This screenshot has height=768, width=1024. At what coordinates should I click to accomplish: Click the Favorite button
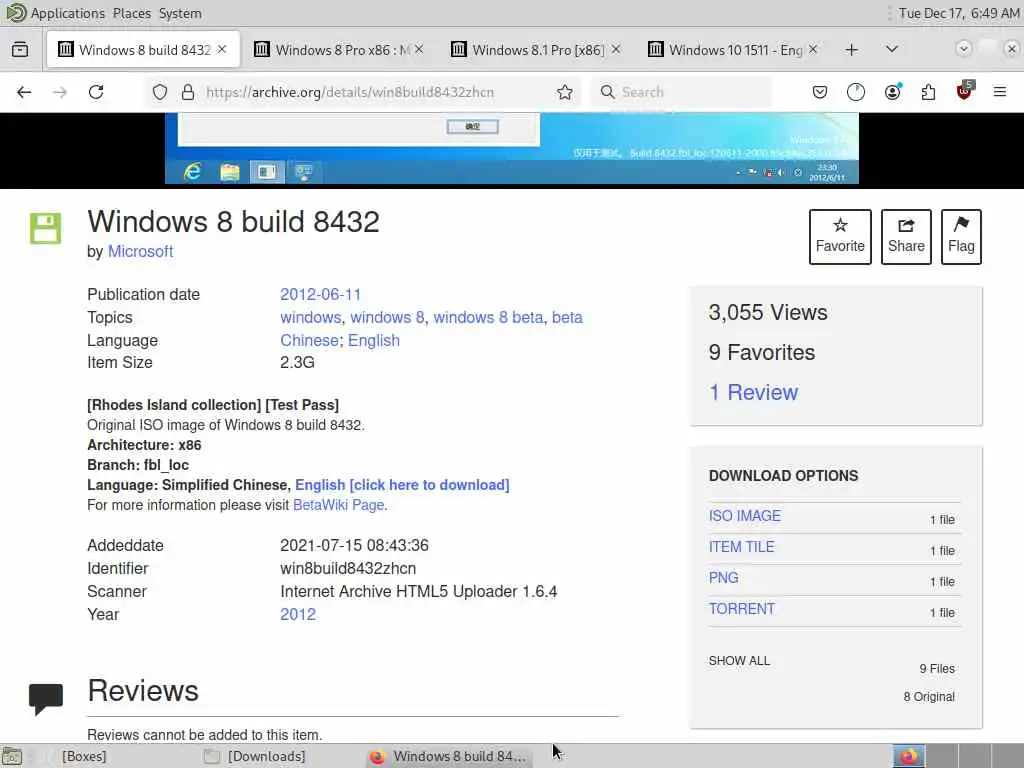pos(840,236)
